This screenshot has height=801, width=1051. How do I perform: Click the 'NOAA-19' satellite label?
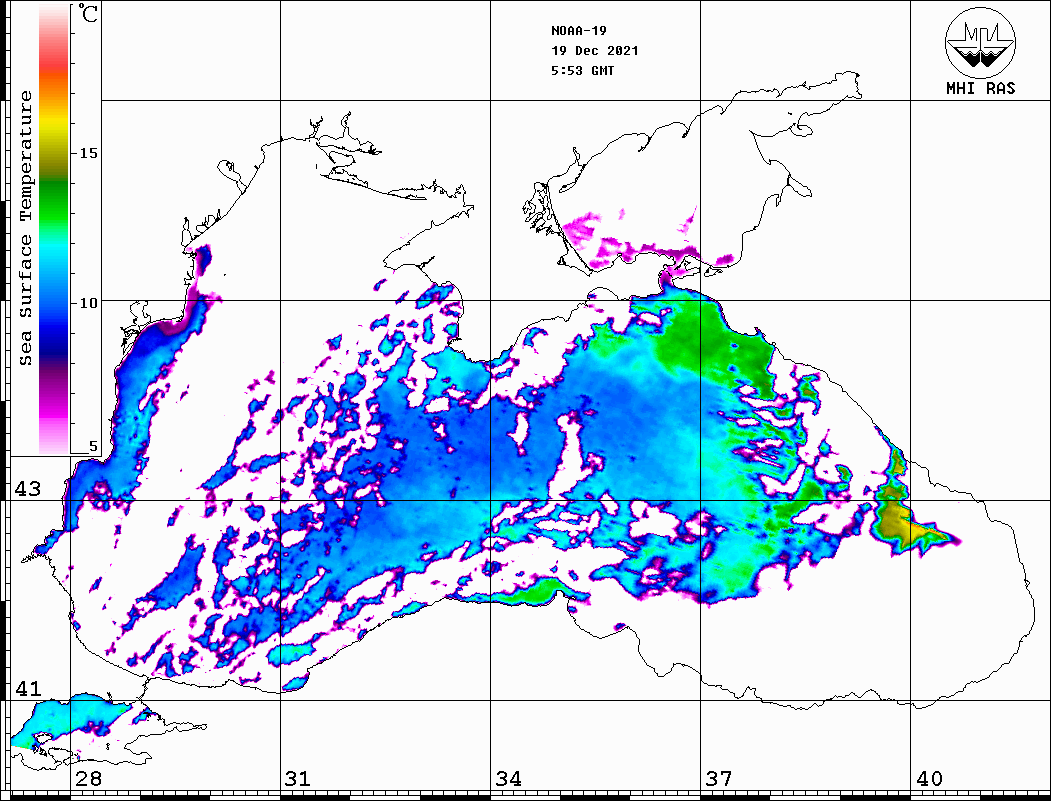579,31
